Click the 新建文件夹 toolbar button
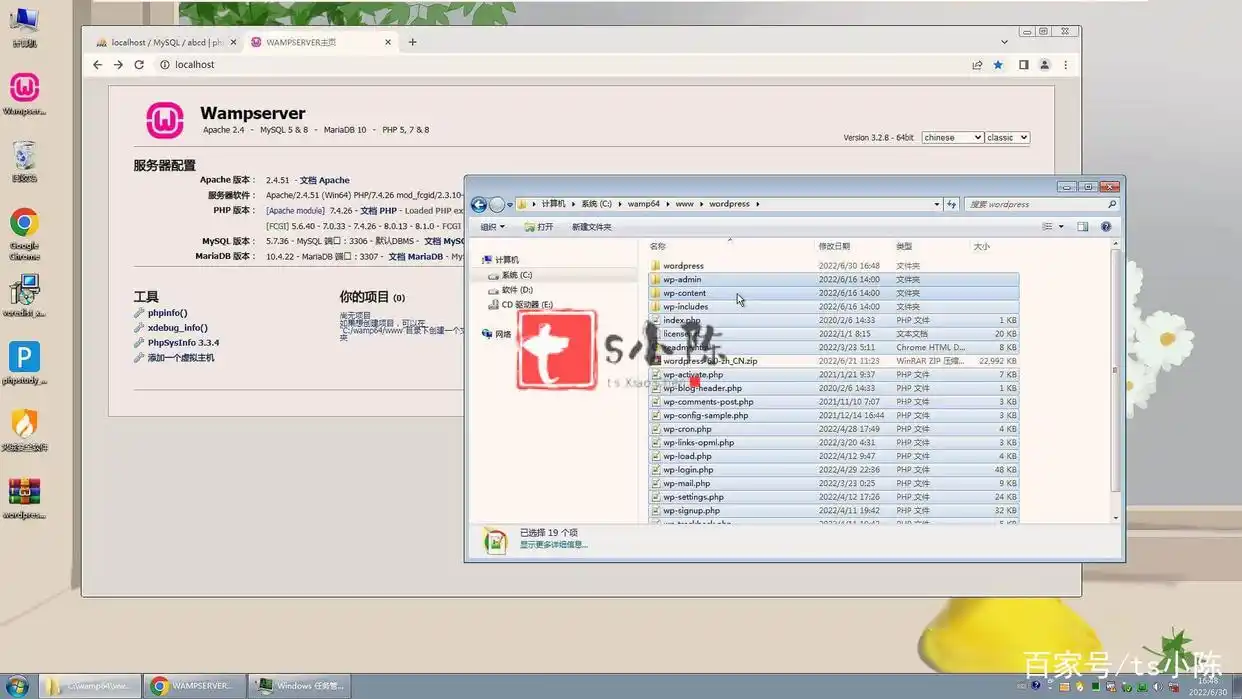 pyautogui.click(x=591, y=227)
